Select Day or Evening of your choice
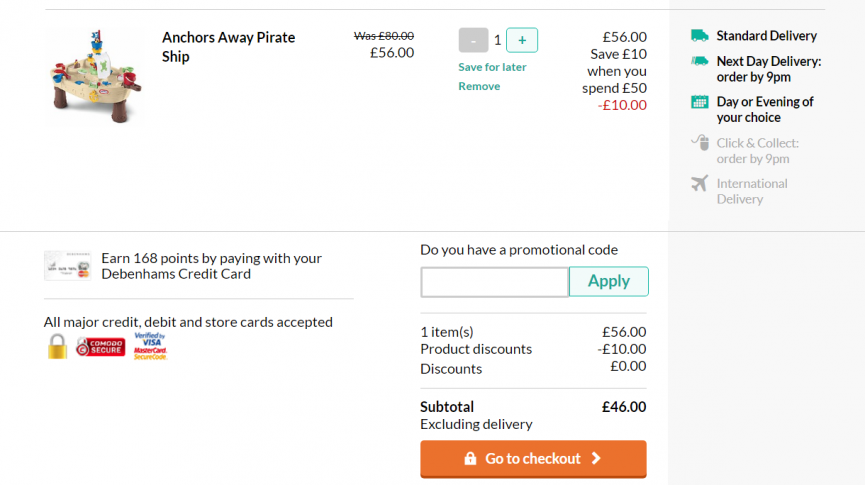Image resolution: width=865 pixels, height=485 pixels. (x=765, y=109)
